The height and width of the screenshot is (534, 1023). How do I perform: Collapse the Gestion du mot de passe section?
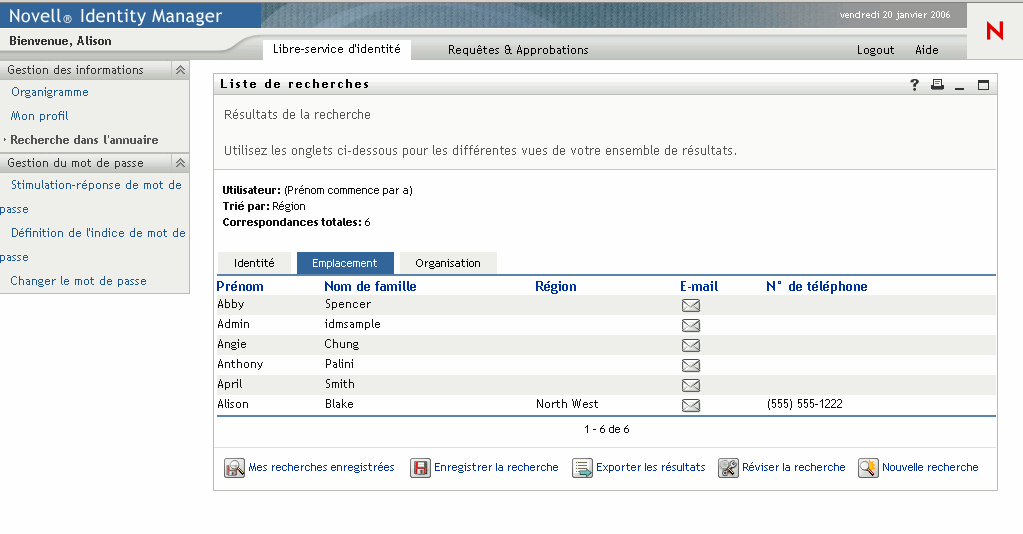(x=180, y=163)
